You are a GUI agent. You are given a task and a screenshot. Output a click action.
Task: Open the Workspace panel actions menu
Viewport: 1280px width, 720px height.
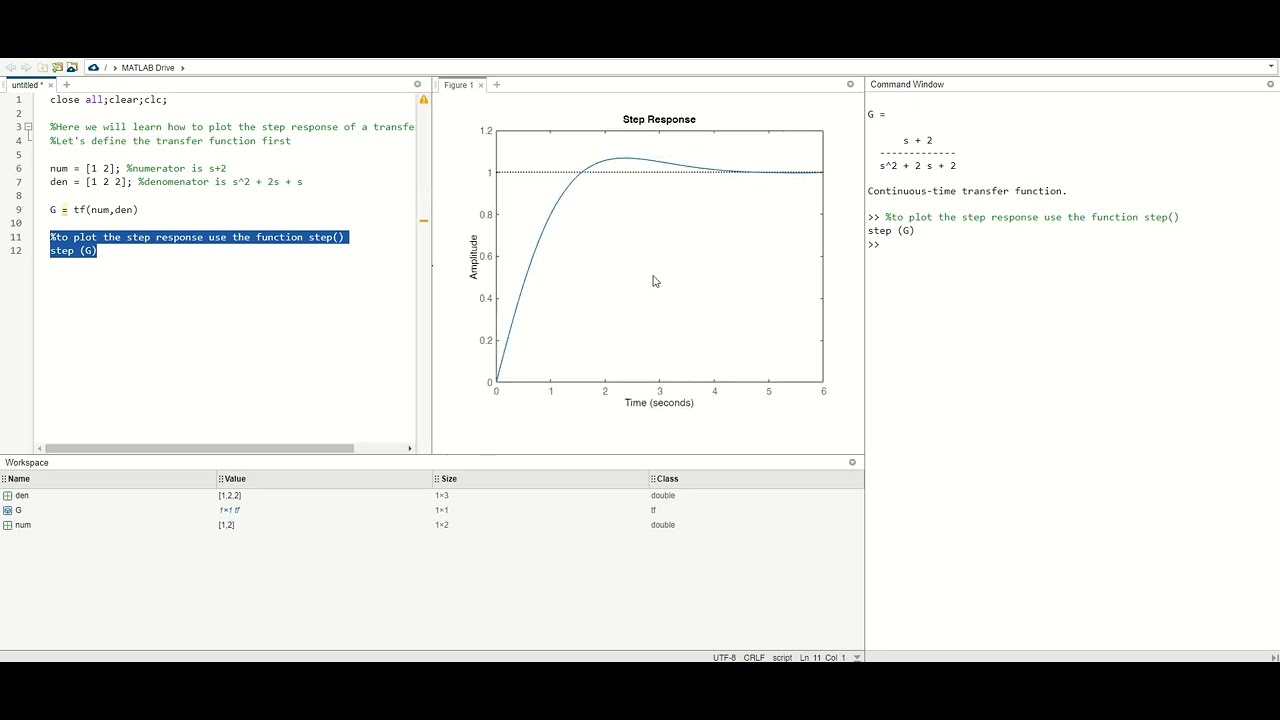(x=853, y=462)
